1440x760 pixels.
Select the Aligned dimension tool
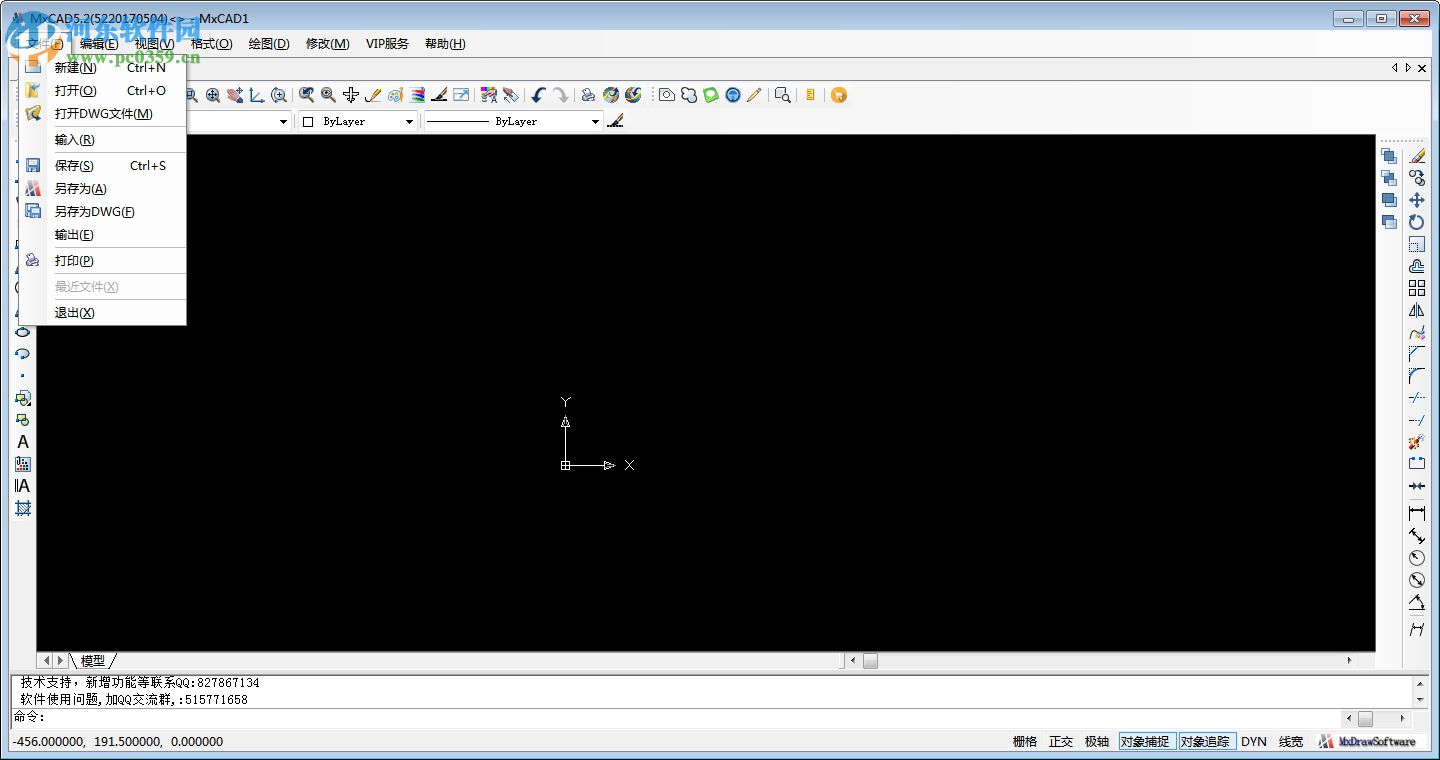pyautogui.click(x=1417, y=536)
